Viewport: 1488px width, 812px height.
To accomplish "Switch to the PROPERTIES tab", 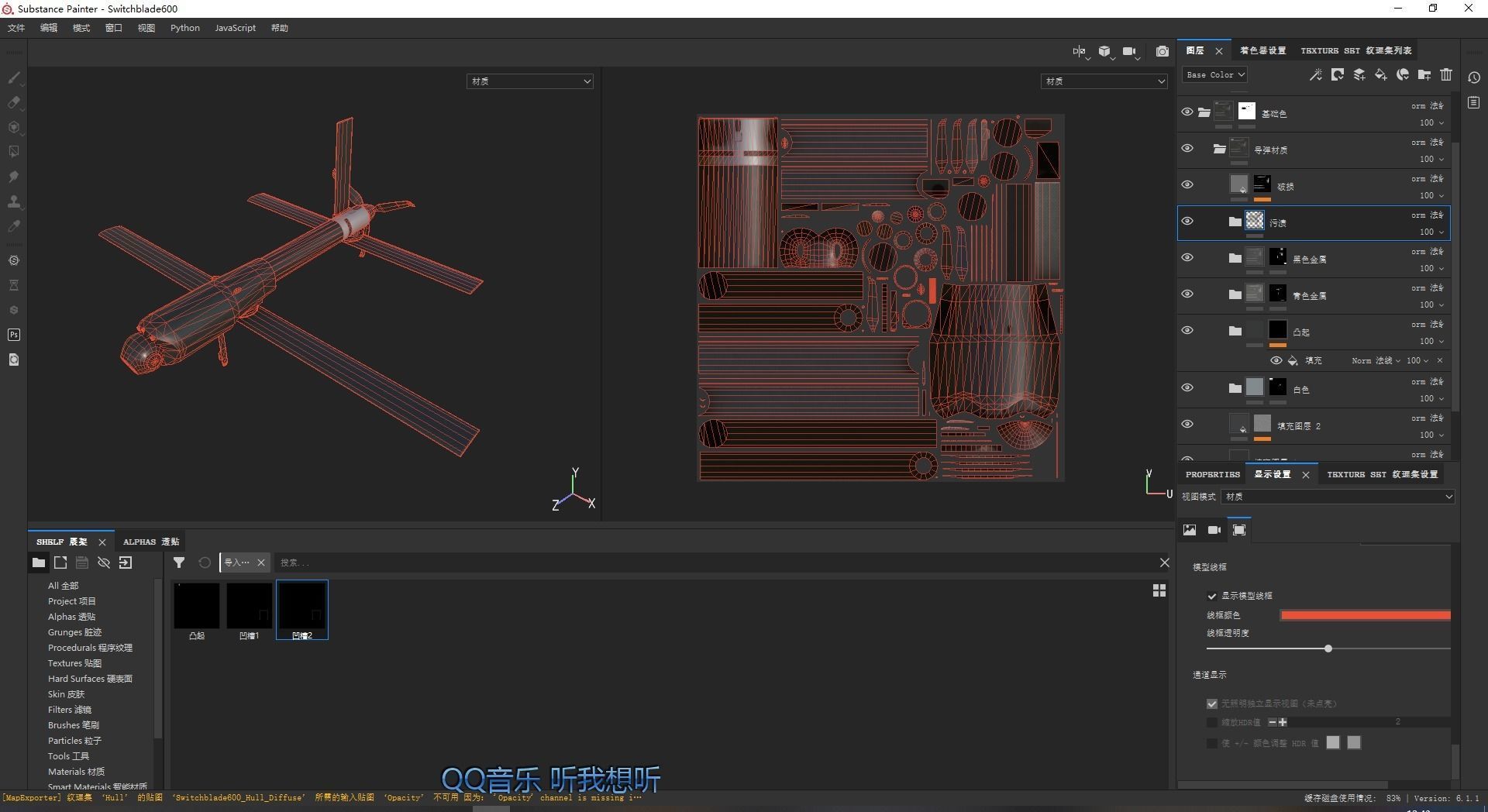I will [x=1213, y=474].
